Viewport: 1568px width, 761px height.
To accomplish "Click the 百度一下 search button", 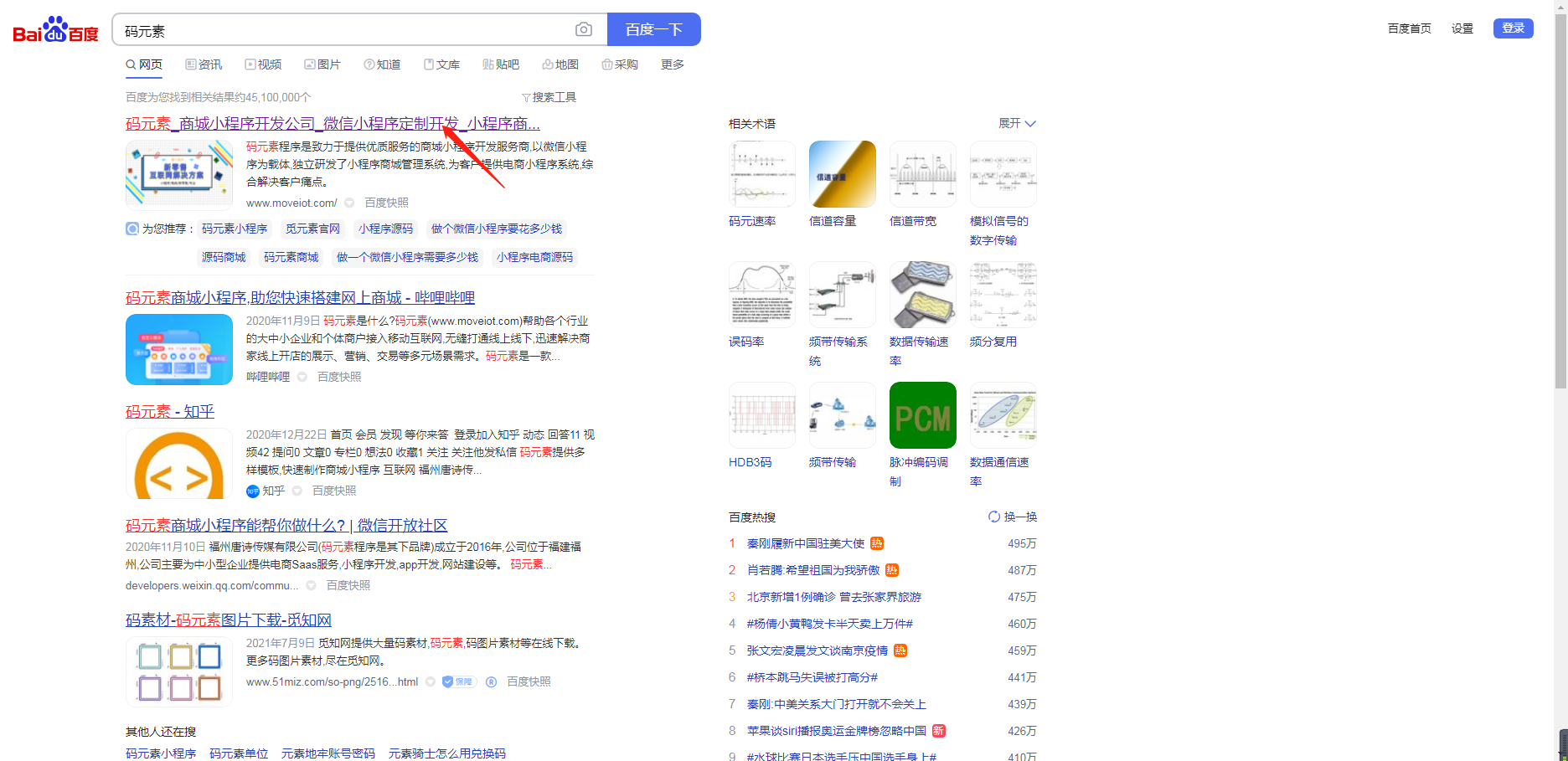I will 653,29.
